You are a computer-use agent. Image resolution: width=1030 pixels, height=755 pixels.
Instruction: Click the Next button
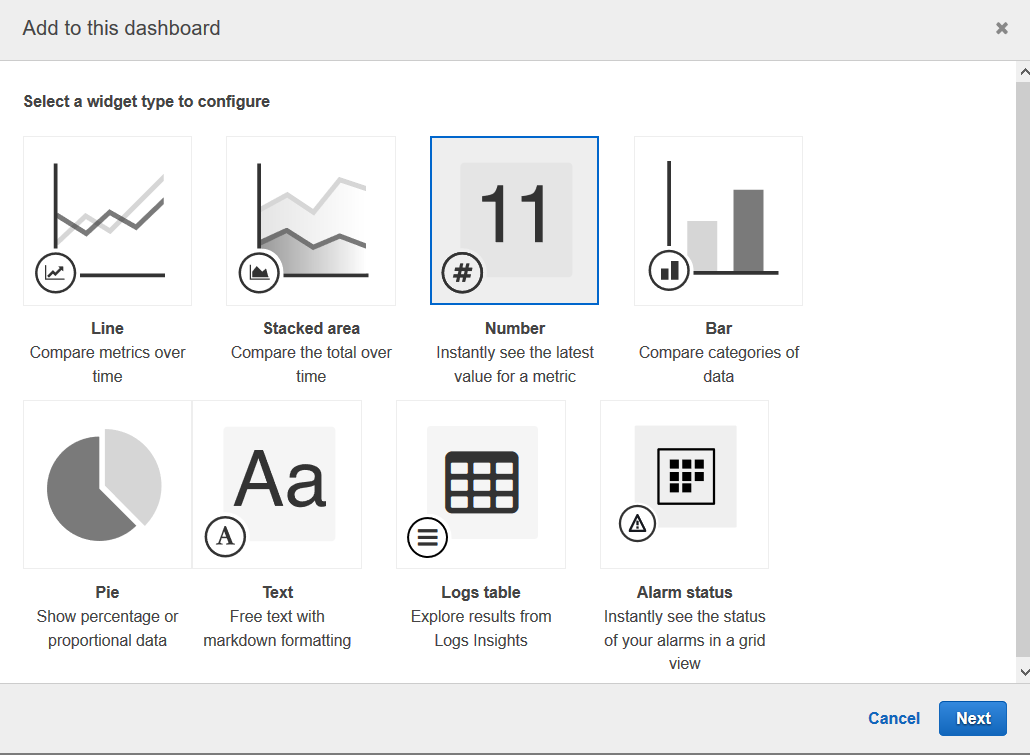(972, 718)
